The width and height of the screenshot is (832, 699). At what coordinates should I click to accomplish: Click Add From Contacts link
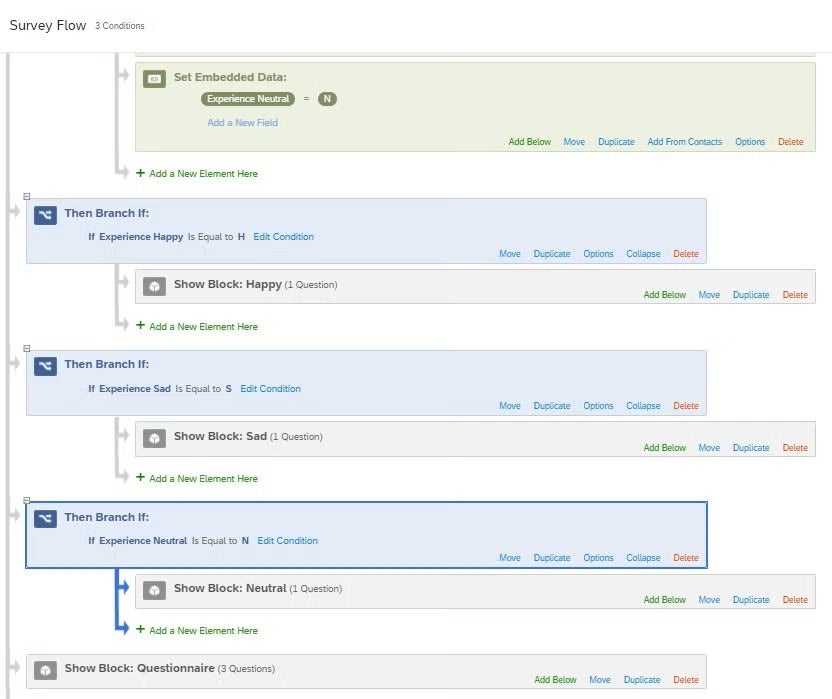(x=684, y=142)
